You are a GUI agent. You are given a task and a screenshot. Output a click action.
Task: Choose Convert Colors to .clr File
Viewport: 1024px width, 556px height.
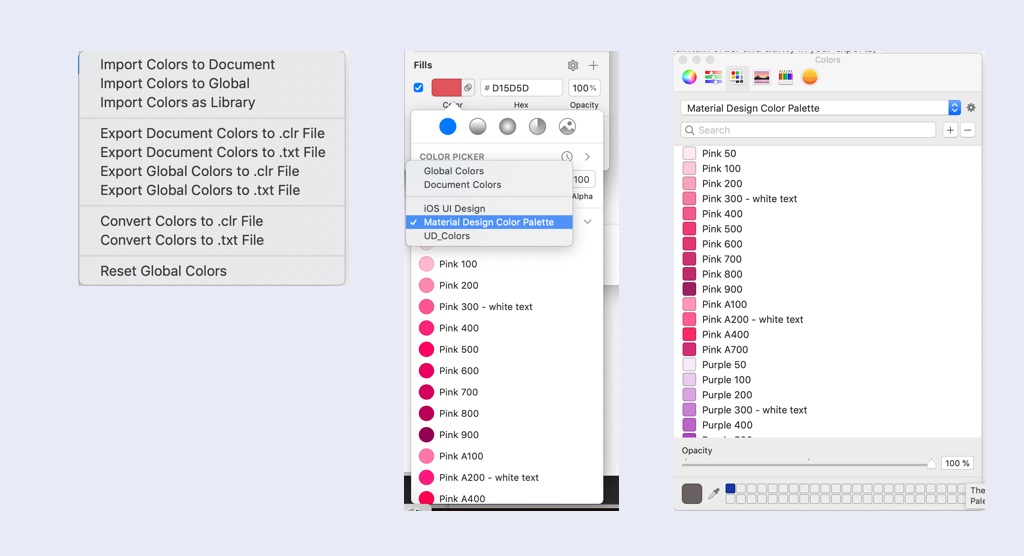[182, 221]
